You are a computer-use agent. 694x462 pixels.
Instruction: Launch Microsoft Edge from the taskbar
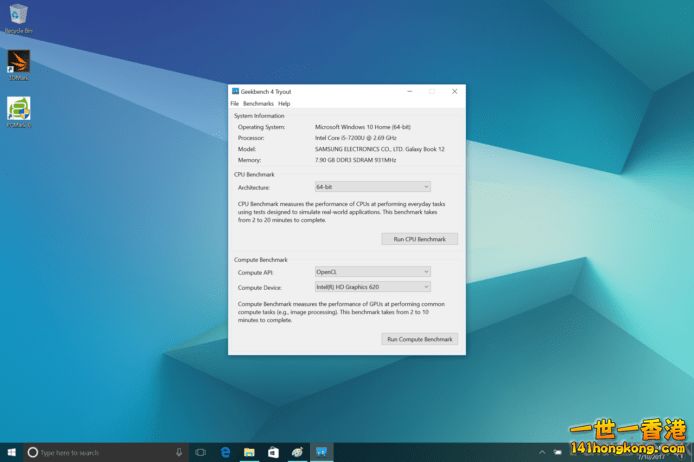pyautogui.click(x=225, y=452)
